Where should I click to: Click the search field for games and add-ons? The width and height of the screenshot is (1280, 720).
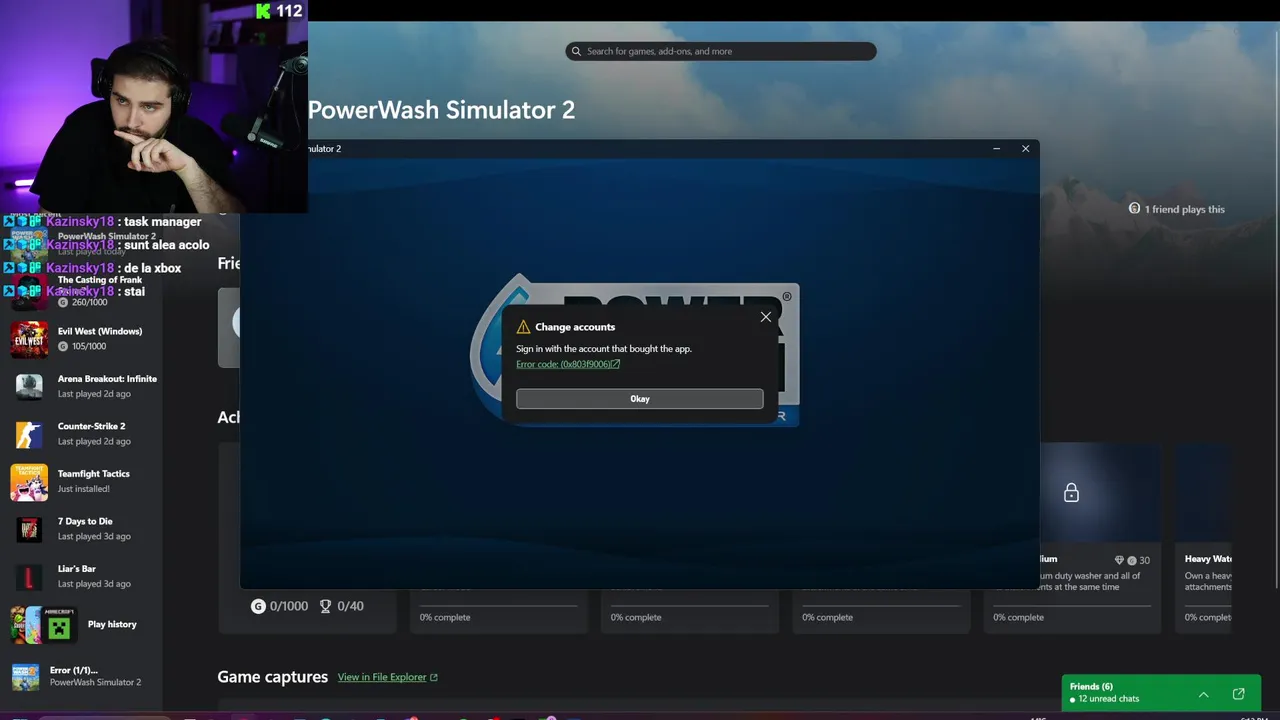click(x=721, y=51)
